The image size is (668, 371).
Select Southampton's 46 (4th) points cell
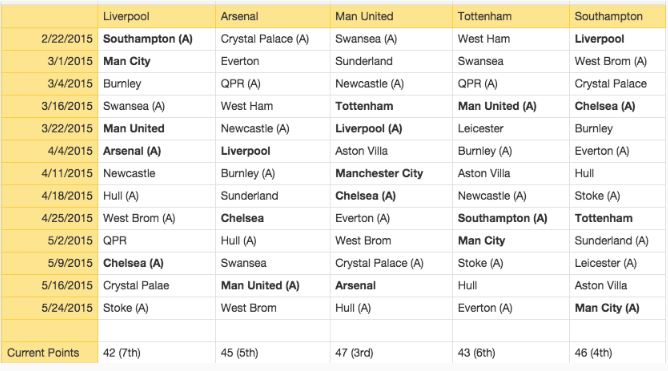click(x=618, y=353)
